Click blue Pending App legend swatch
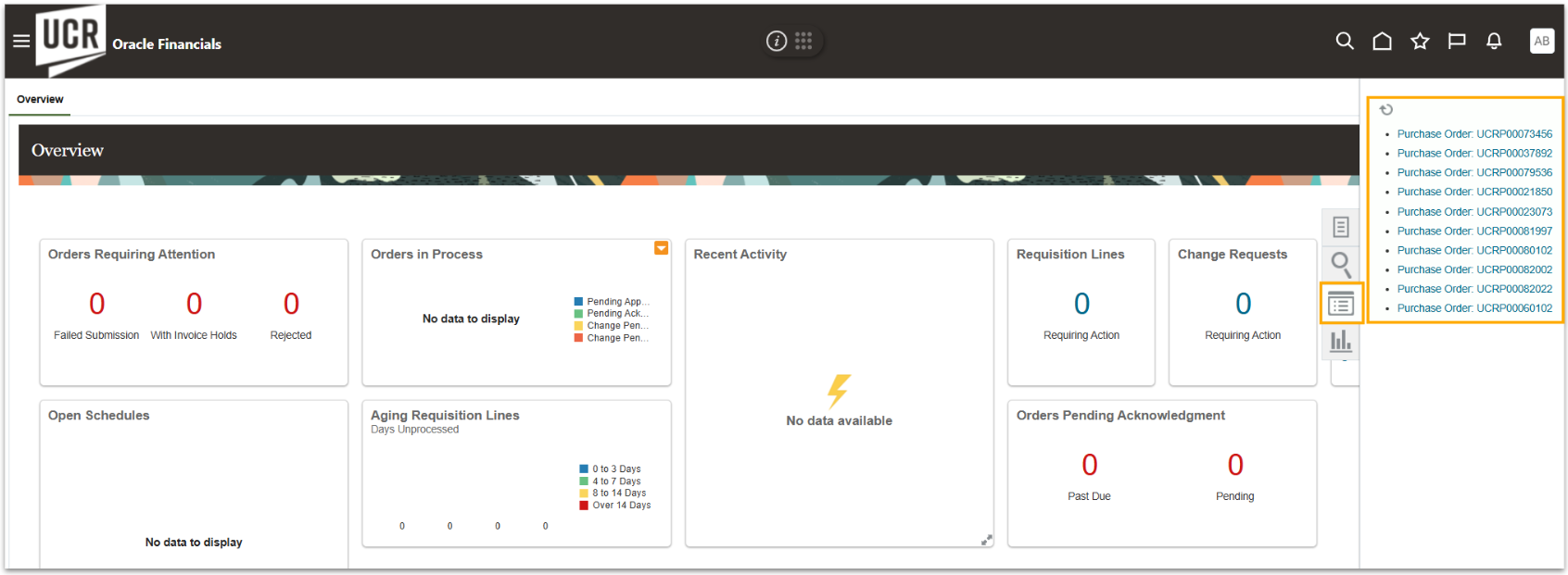Screen dimensions: 1568x575 578,302
